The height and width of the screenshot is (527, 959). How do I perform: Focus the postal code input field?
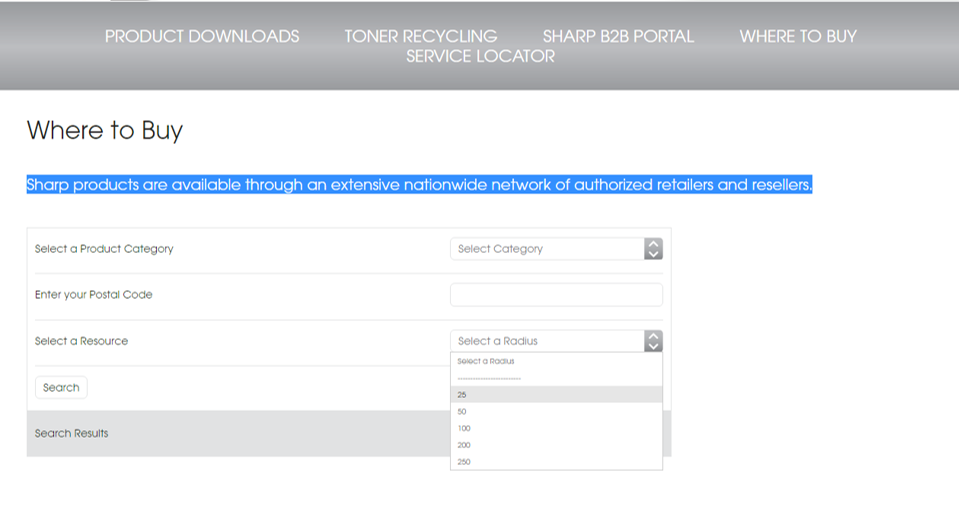[x=556, y=295]
